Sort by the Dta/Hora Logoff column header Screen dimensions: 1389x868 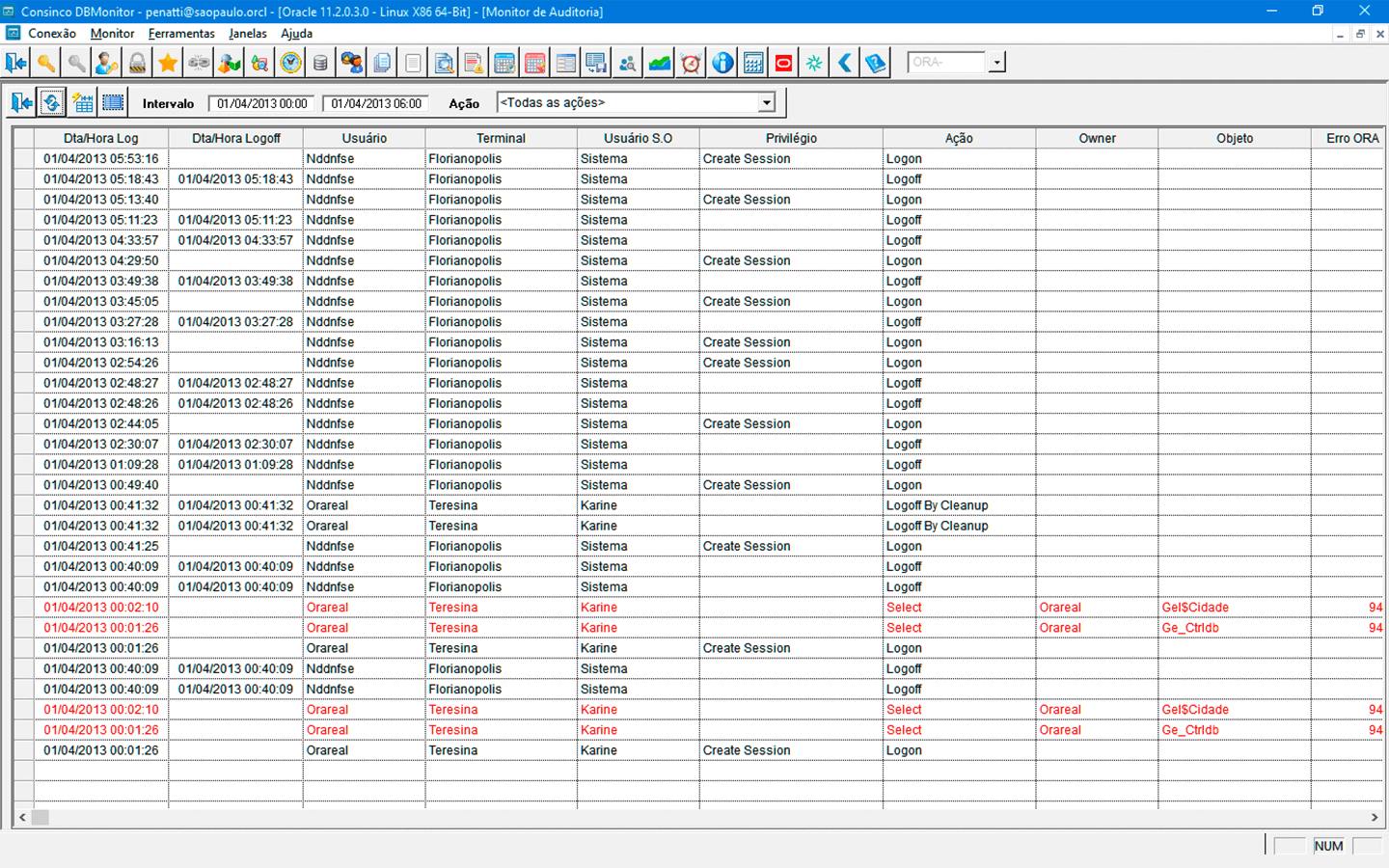click(x=235, y=138)
